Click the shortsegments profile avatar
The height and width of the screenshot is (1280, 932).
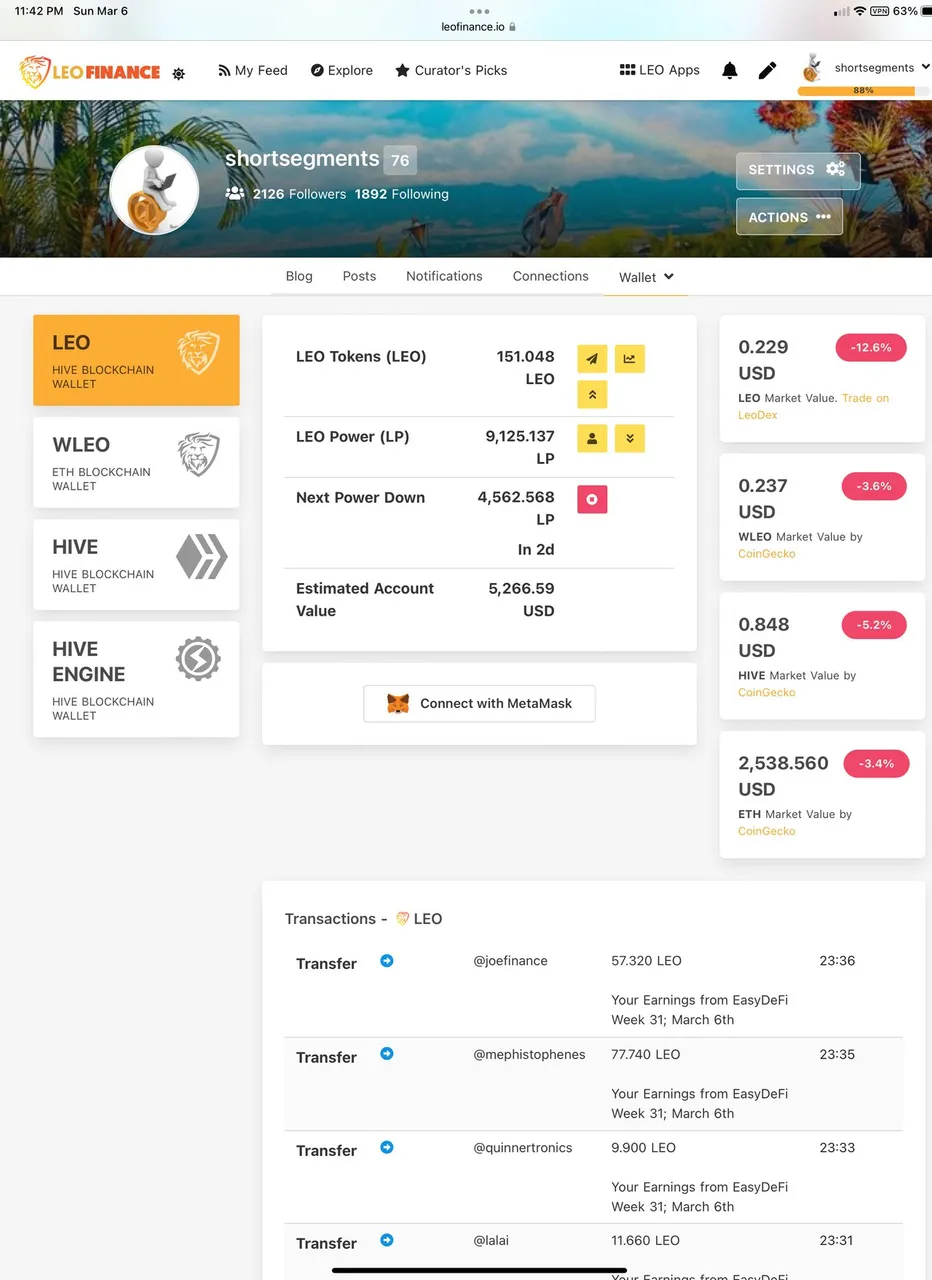(x=154, y=190)
